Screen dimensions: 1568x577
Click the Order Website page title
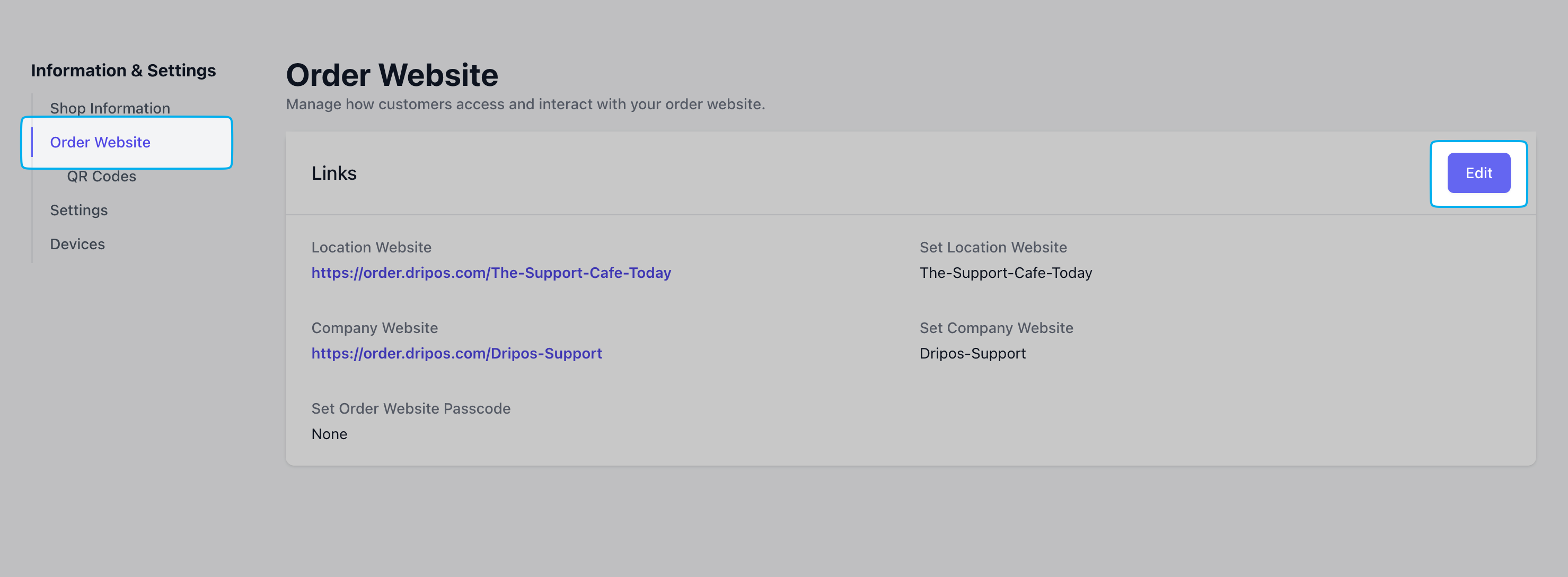(x=391, y=75)
